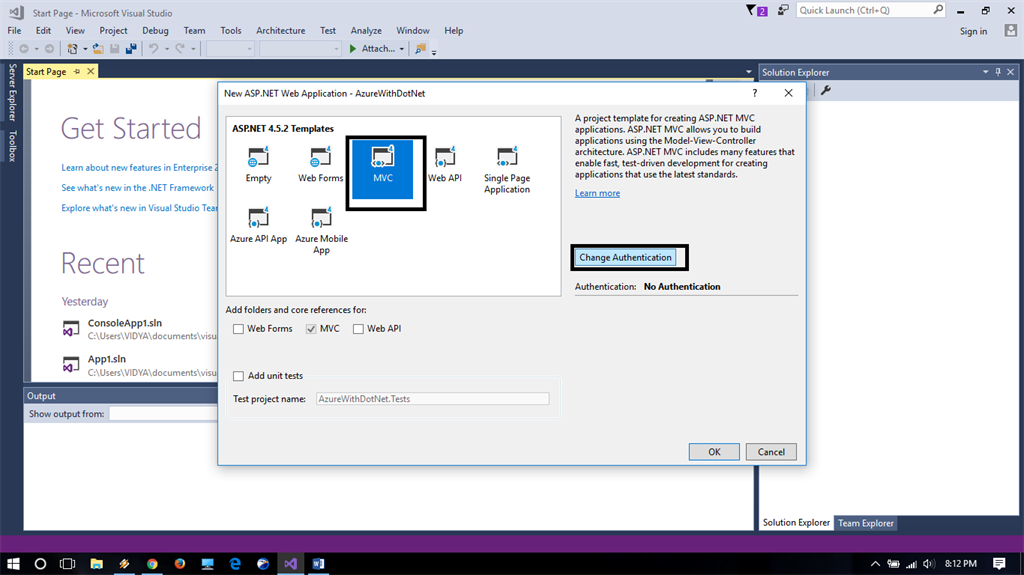
Task: Open the Learn more link
Action: pos(597,193)
